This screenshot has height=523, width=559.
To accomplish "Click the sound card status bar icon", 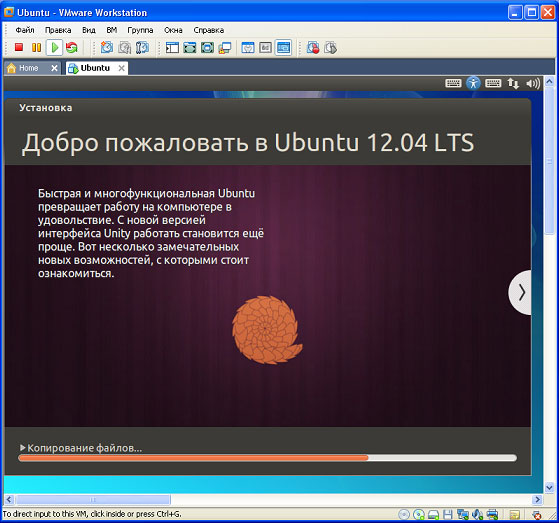I will pos(477,514).
